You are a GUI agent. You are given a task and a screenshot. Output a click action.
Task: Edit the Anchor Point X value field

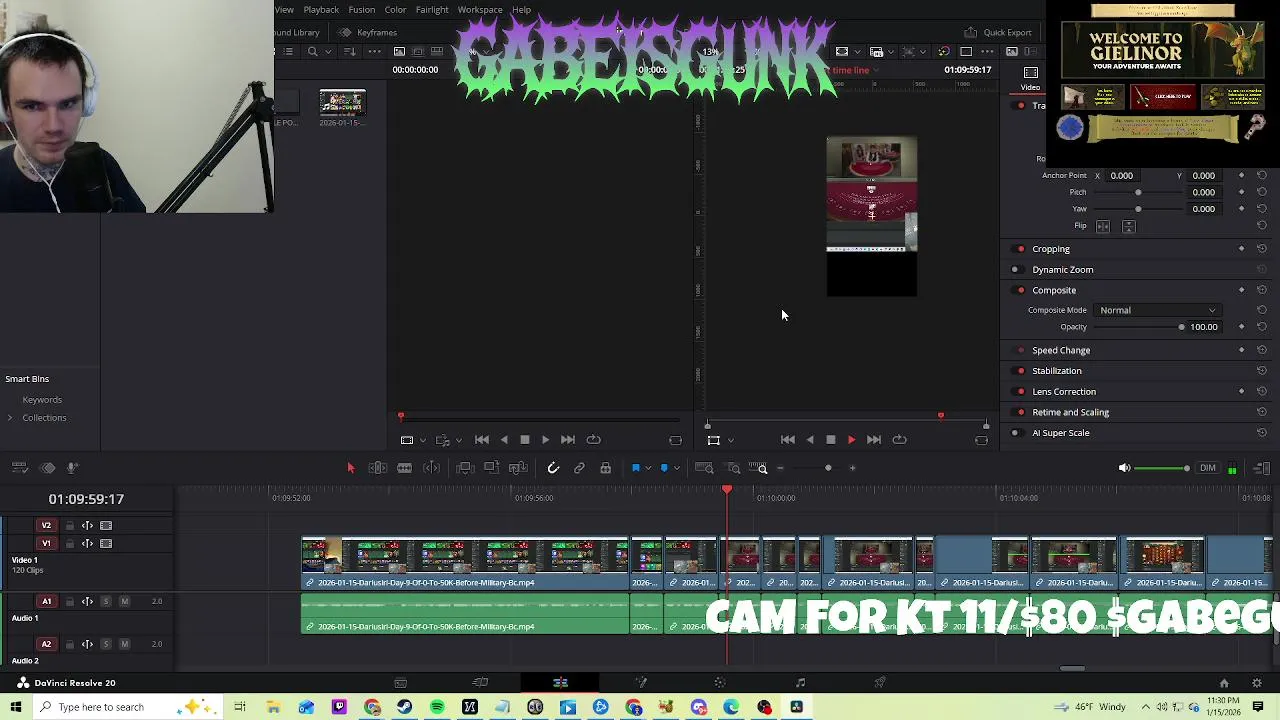click(x=1122, y=176)
